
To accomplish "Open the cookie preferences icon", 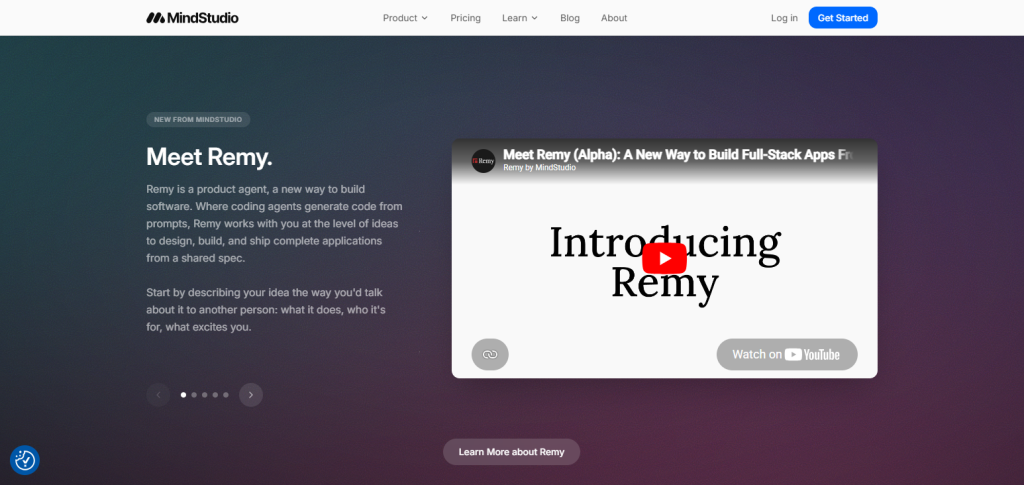I will 25,460.
